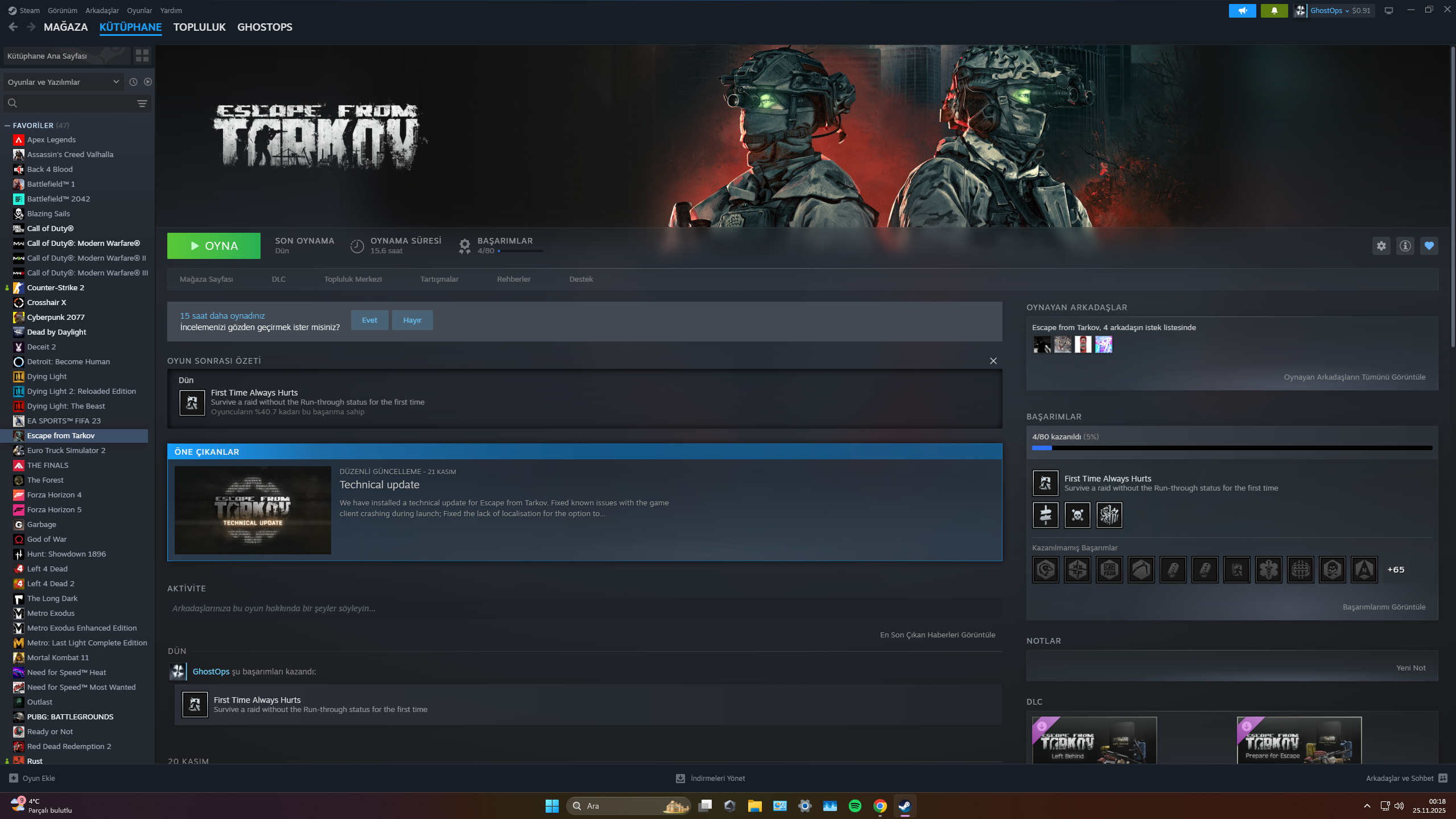Image resolution: width=1456 pixels, height=819 pixels.
Task: Open Arkadaşlar ve Sohbet panel
Action: pyautogui.click(x=1406, y=778)
